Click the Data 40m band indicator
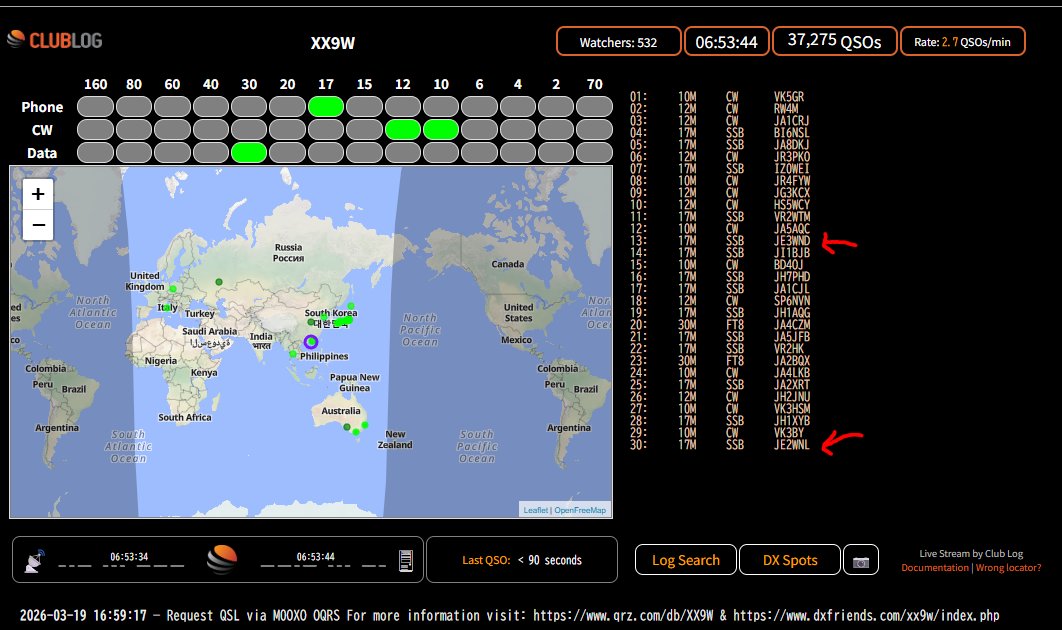This screenshot has width=1062, height=630. click(x=211, y=152)
